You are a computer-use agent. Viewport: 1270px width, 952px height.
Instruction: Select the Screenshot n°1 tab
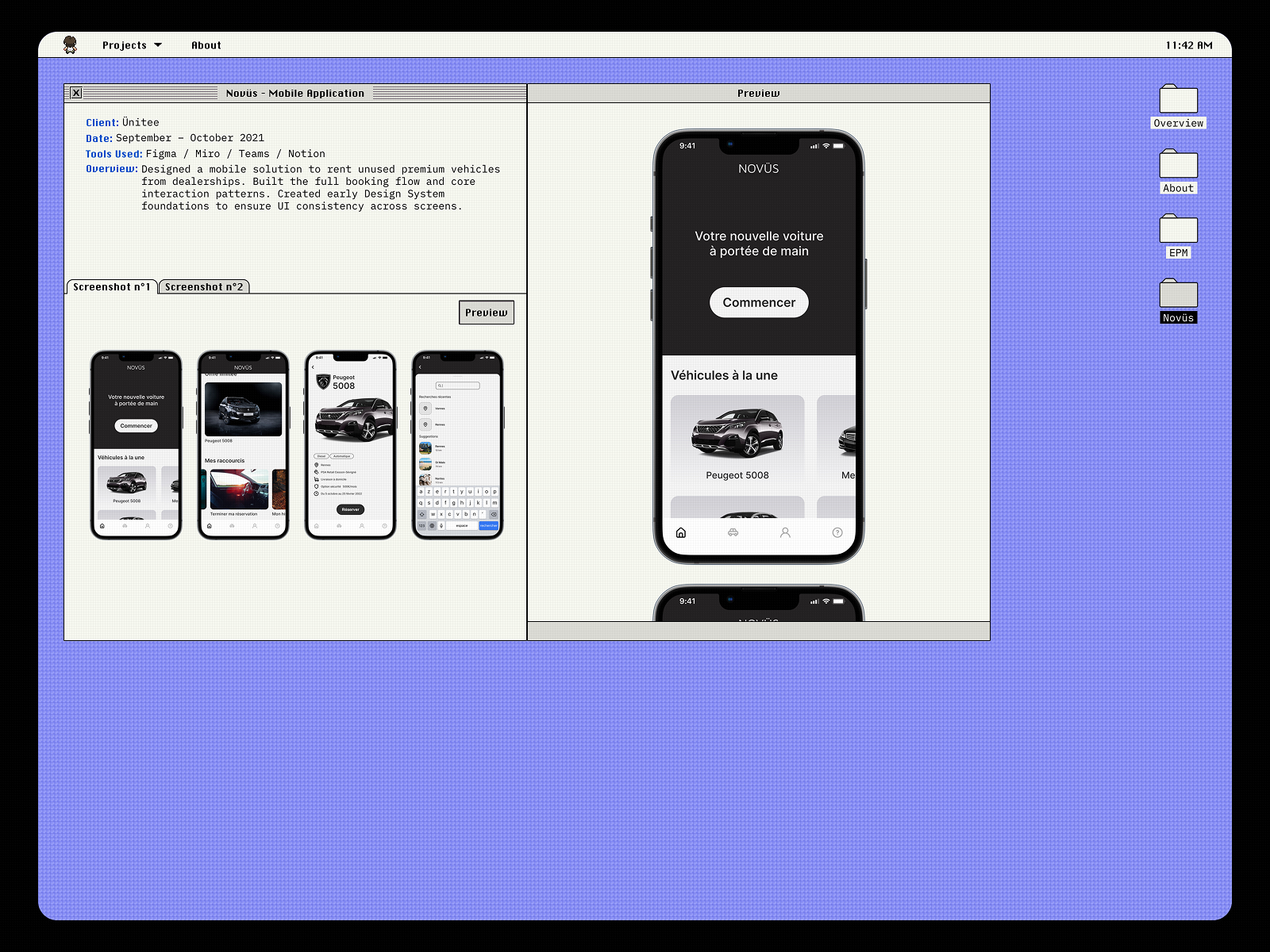[111, 287]
